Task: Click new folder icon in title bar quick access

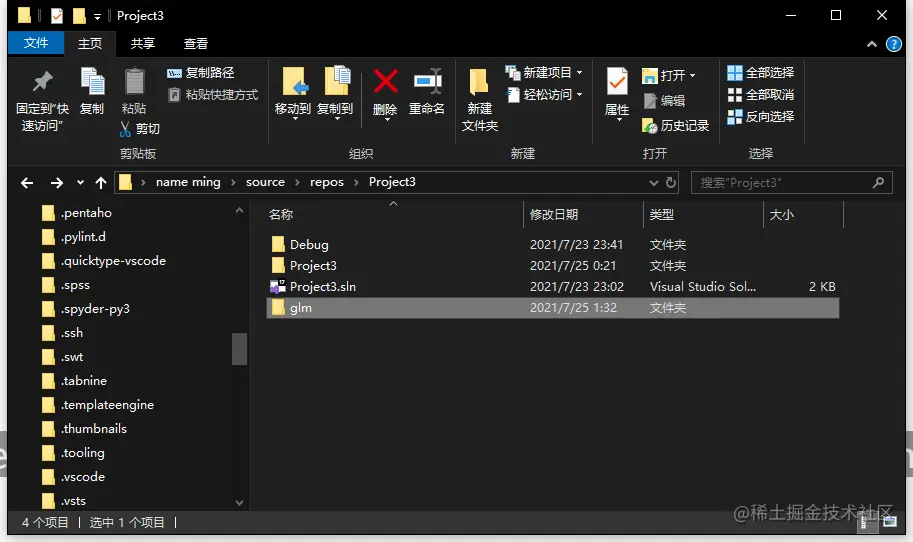Action: 79,15
